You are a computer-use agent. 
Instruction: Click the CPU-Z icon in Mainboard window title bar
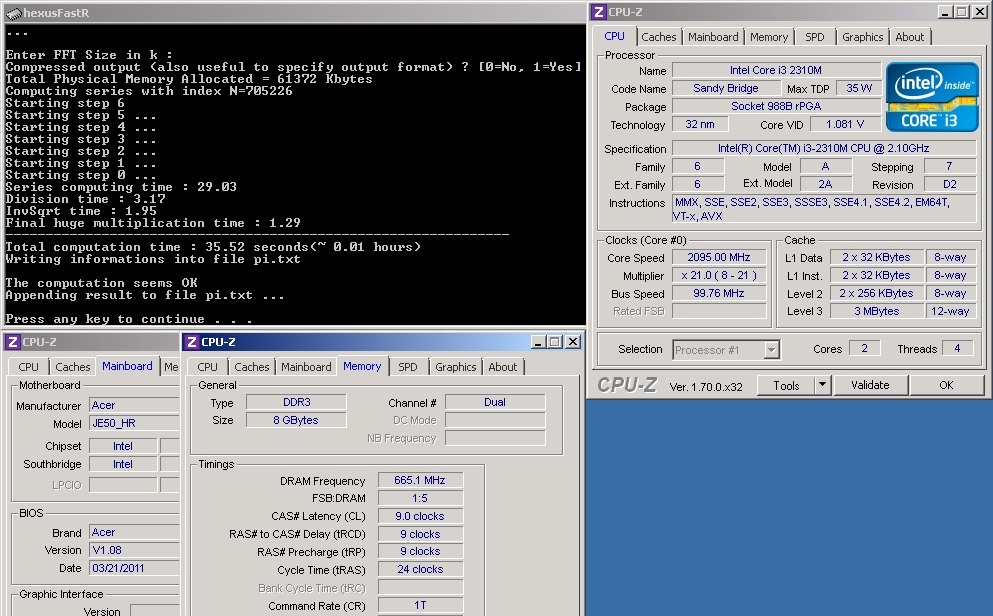[x=13, y=342]
